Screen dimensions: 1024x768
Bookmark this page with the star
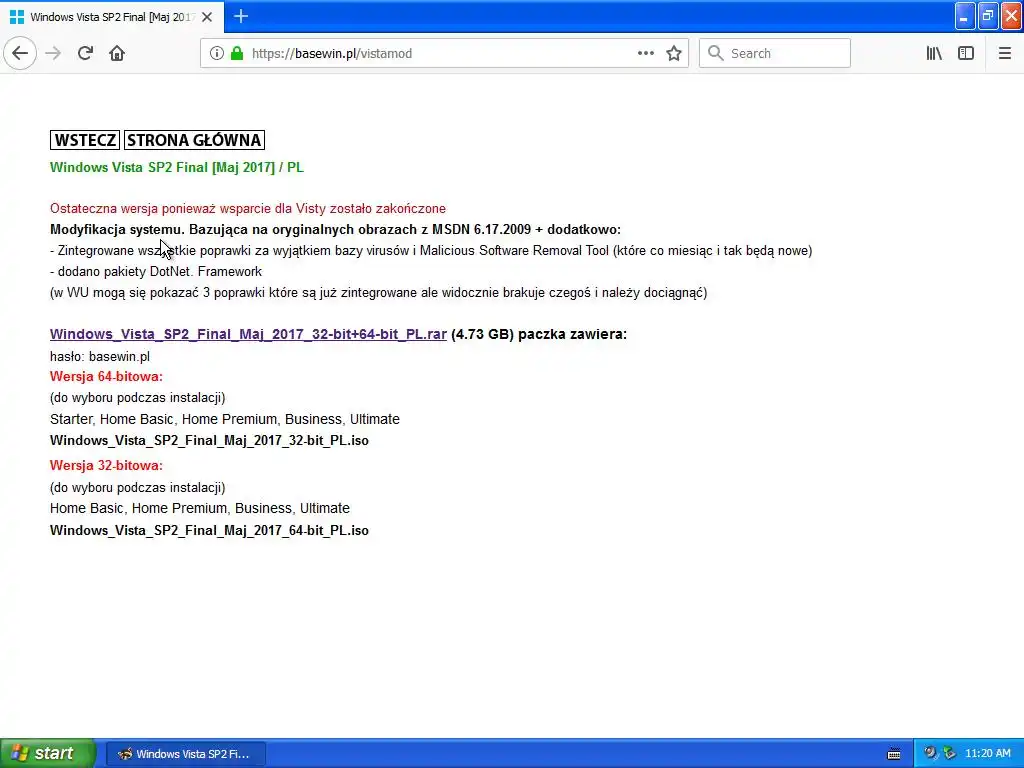(674, 53)
